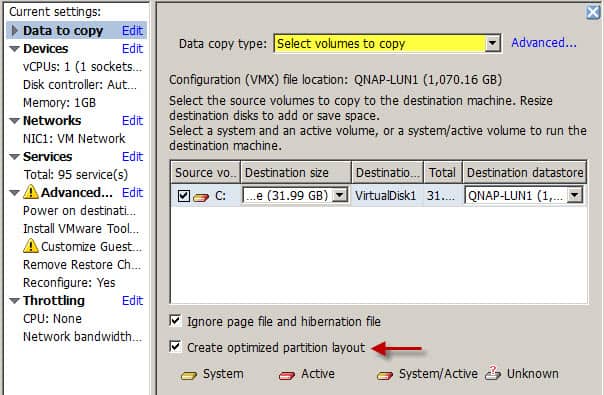This screenshot has width=604, height=395.
Task: Click the Total: 95 service(s) line
Action: (x=76, y=175)
